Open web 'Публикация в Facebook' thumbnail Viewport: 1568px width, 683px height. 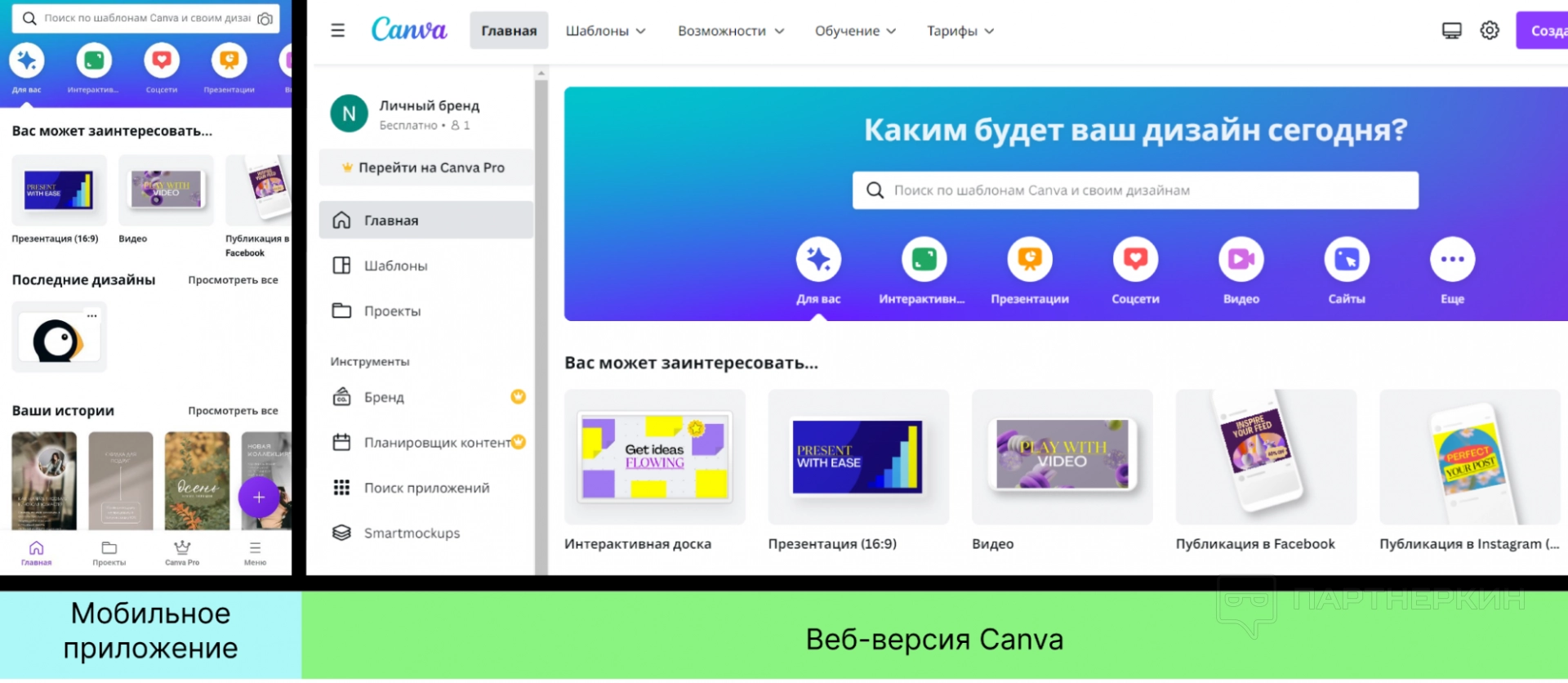(1266, 457)
